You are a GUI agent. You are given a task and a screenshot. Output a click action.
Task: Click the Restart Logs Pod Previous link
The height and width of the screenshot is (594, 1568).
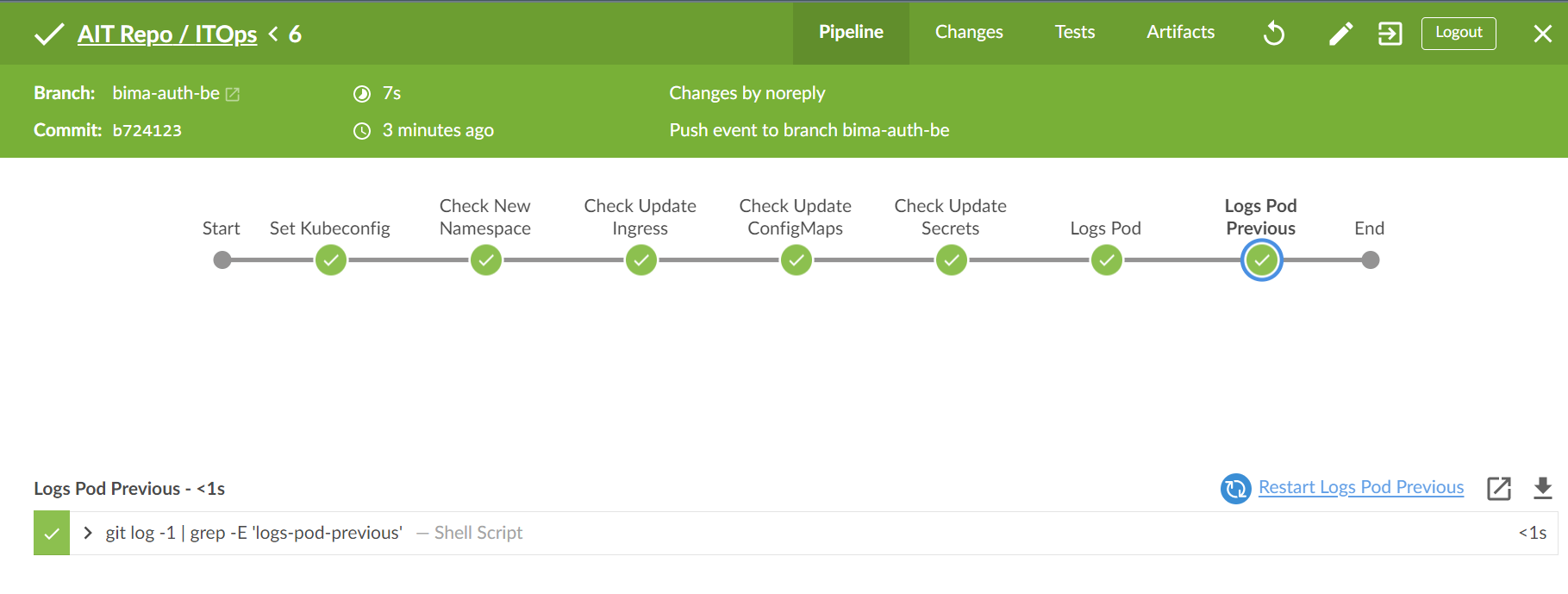1360,487
